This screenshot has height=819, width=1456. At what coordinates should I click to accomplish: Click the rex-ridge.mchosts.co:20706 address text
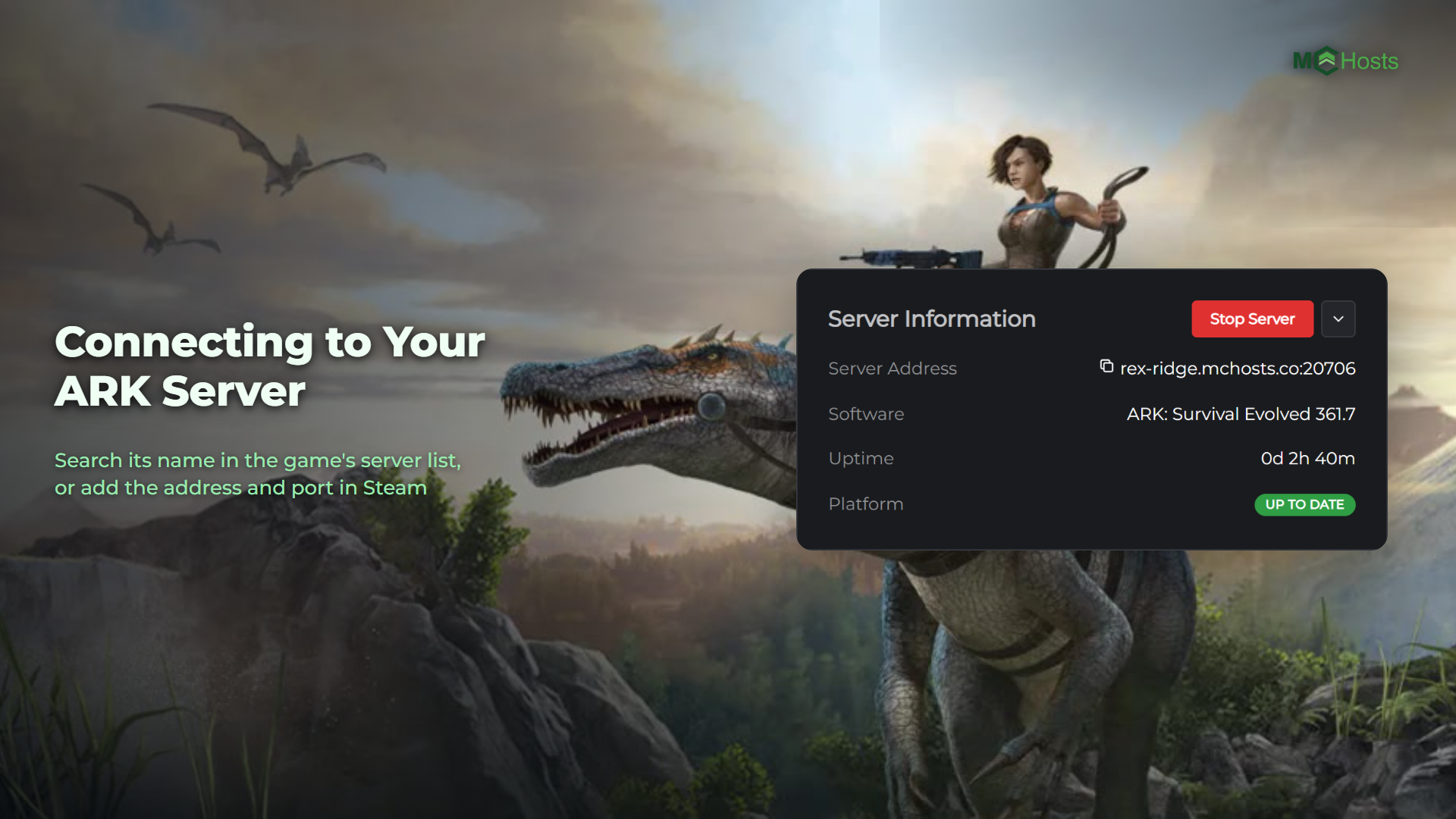pyautogui.click(x=1238, y=369)
